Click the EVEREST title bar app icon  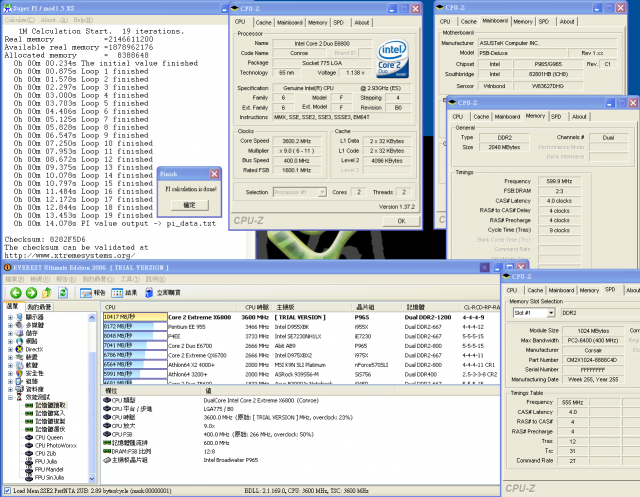pyautogui.click(x=7, y=267)
